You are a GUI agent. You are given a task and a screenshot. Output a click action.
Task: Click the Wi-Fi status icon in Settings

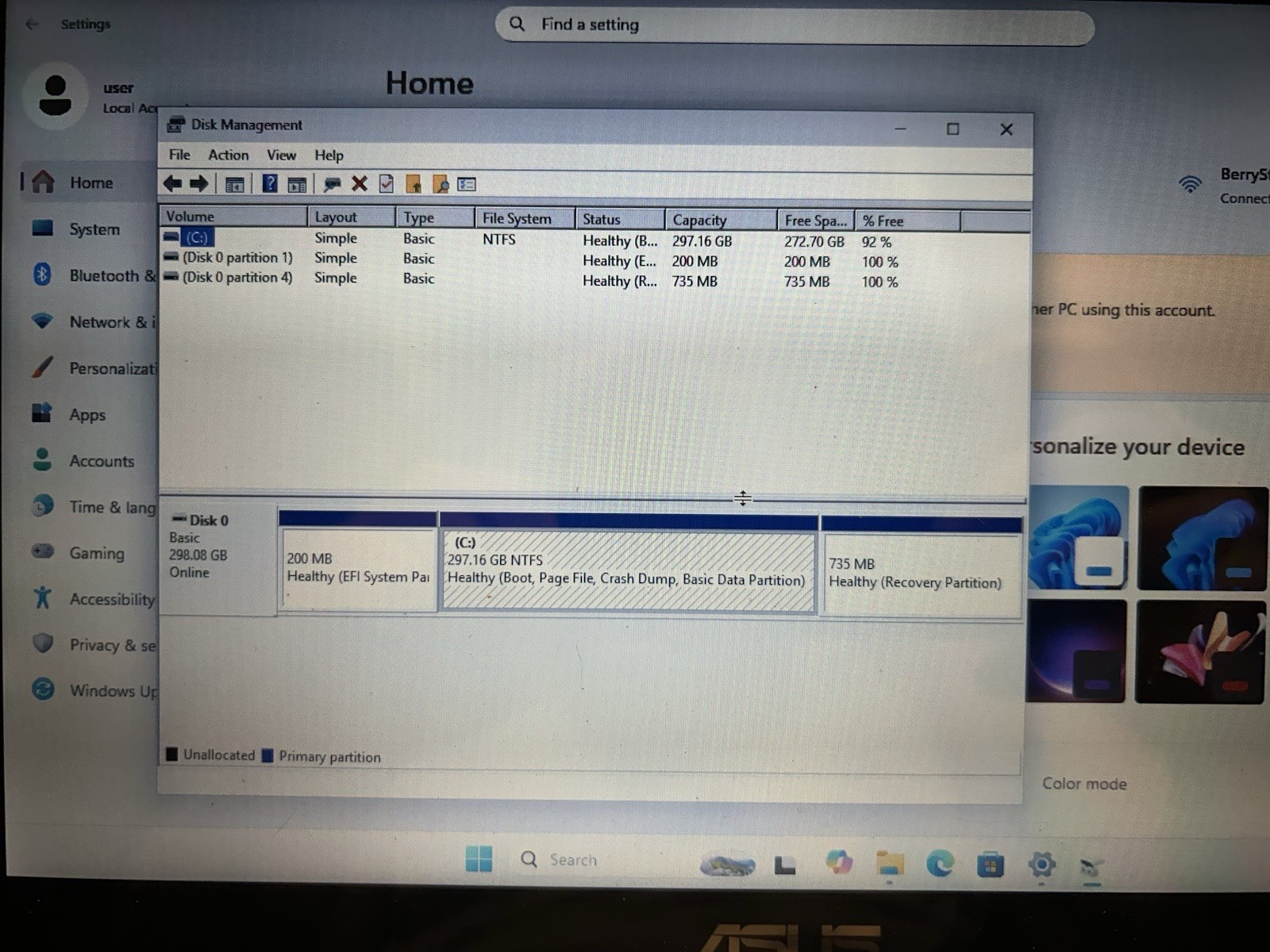[1189, 184]
